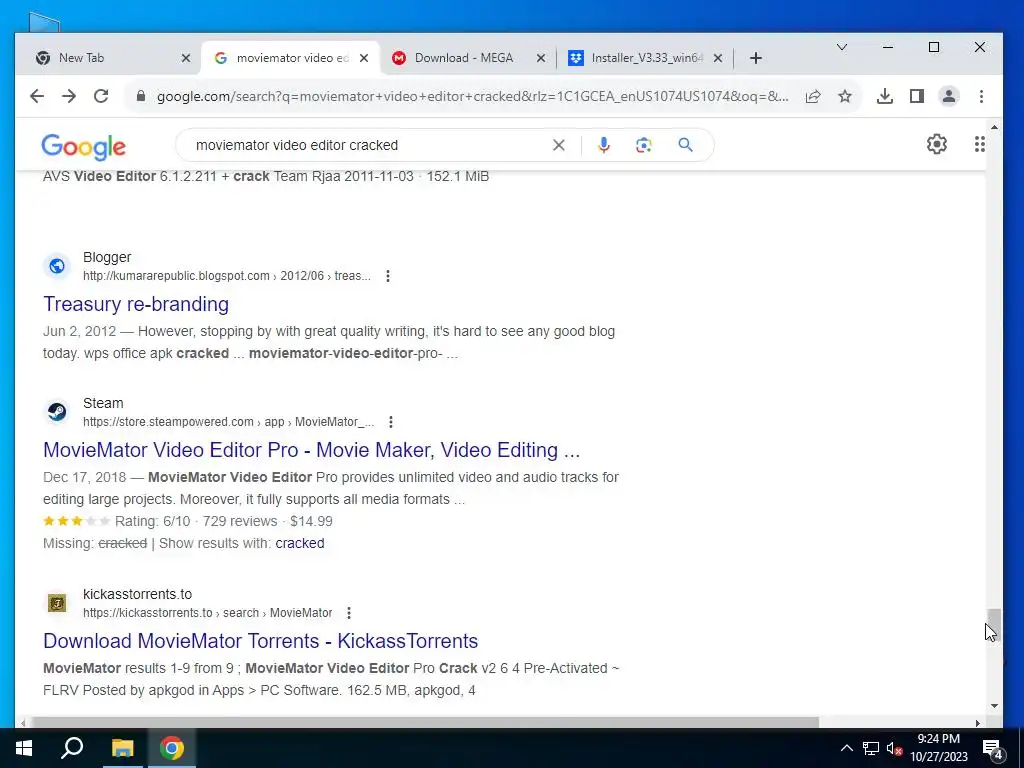1024x768 pixels.
Task: Focus the address bar URL
Action: pos(473,97)
